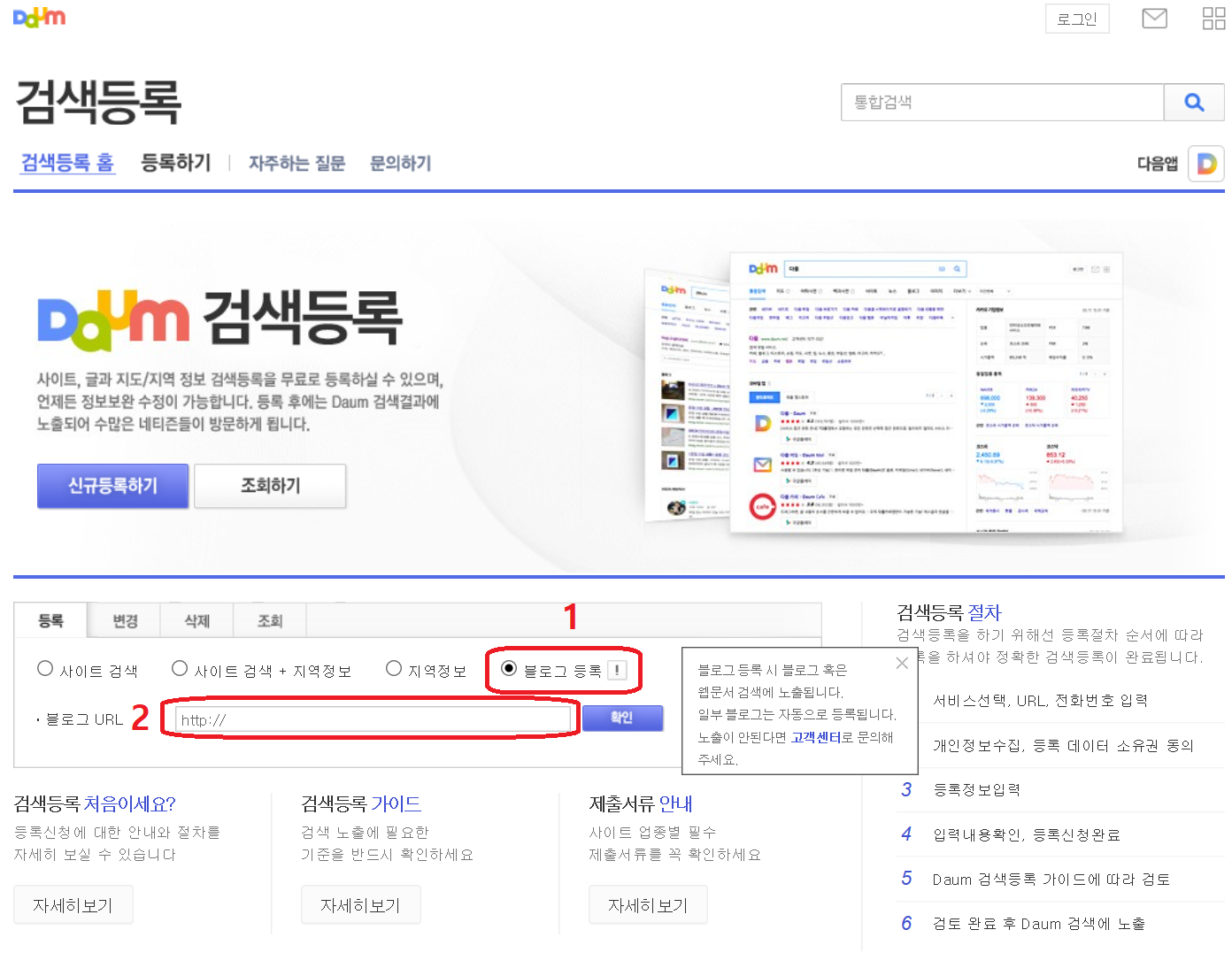This screenshot has width=1232, height=953.
Task: Click the 검색등록 page title
Action: click(98, 102)
